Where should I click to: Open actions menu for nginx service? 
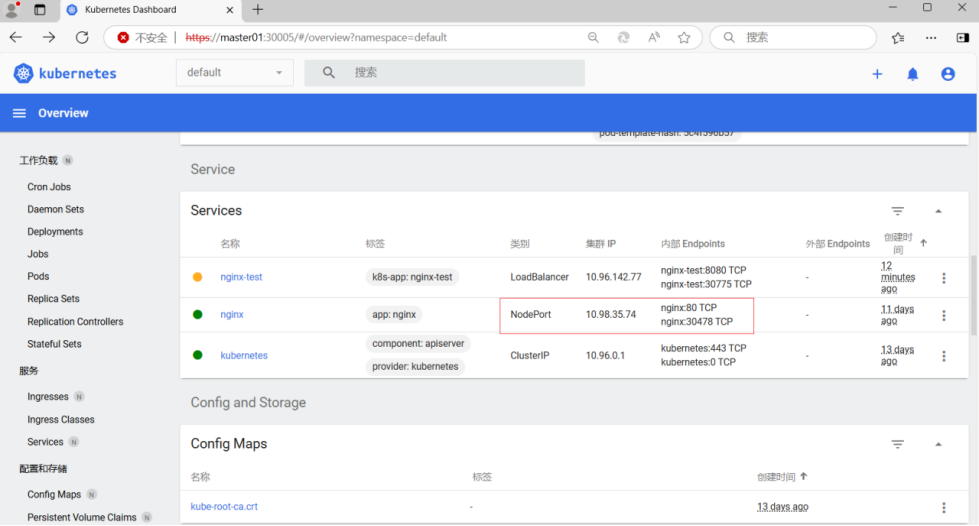pos(943,315)
